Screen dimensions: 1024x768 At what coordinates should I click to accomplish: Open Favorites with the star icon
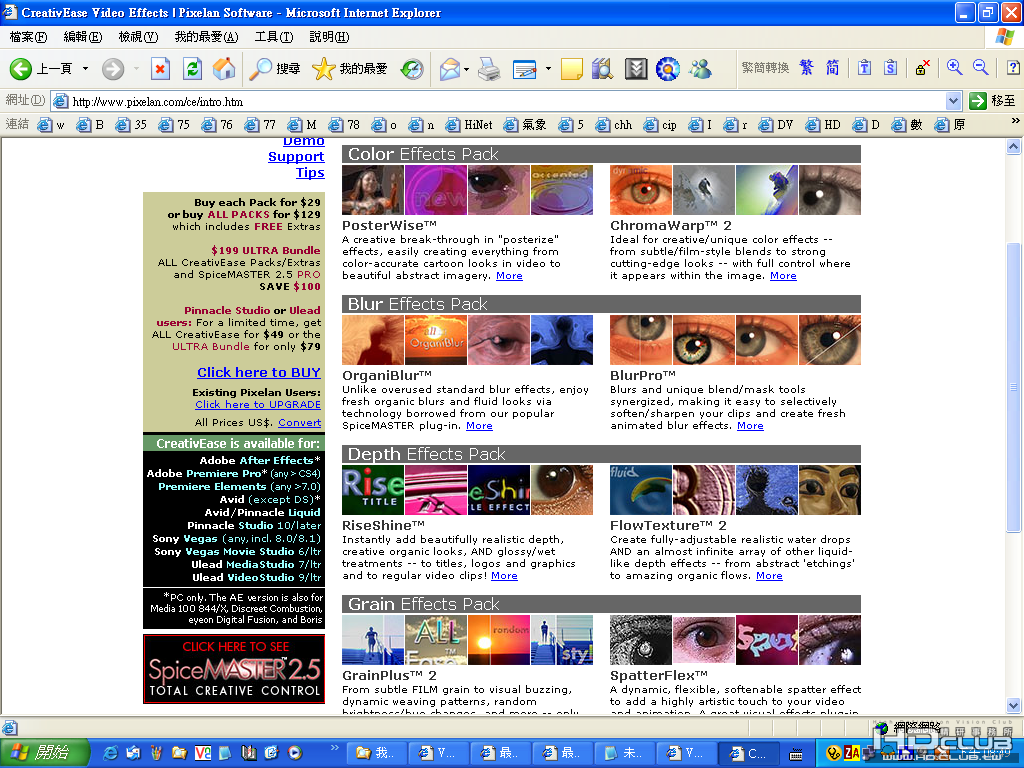click(350, 69)
